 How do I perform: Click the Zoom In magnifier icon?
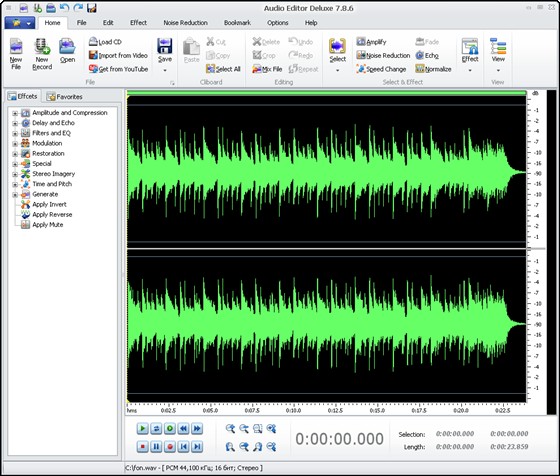pos(230,428)
